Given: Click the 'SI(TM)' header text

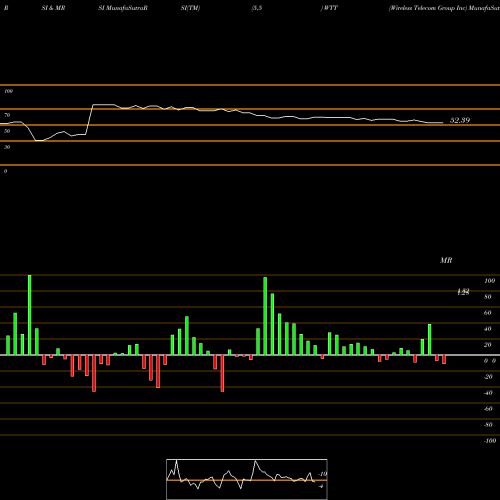Looking at the screenshot, I should pos(190,8).
